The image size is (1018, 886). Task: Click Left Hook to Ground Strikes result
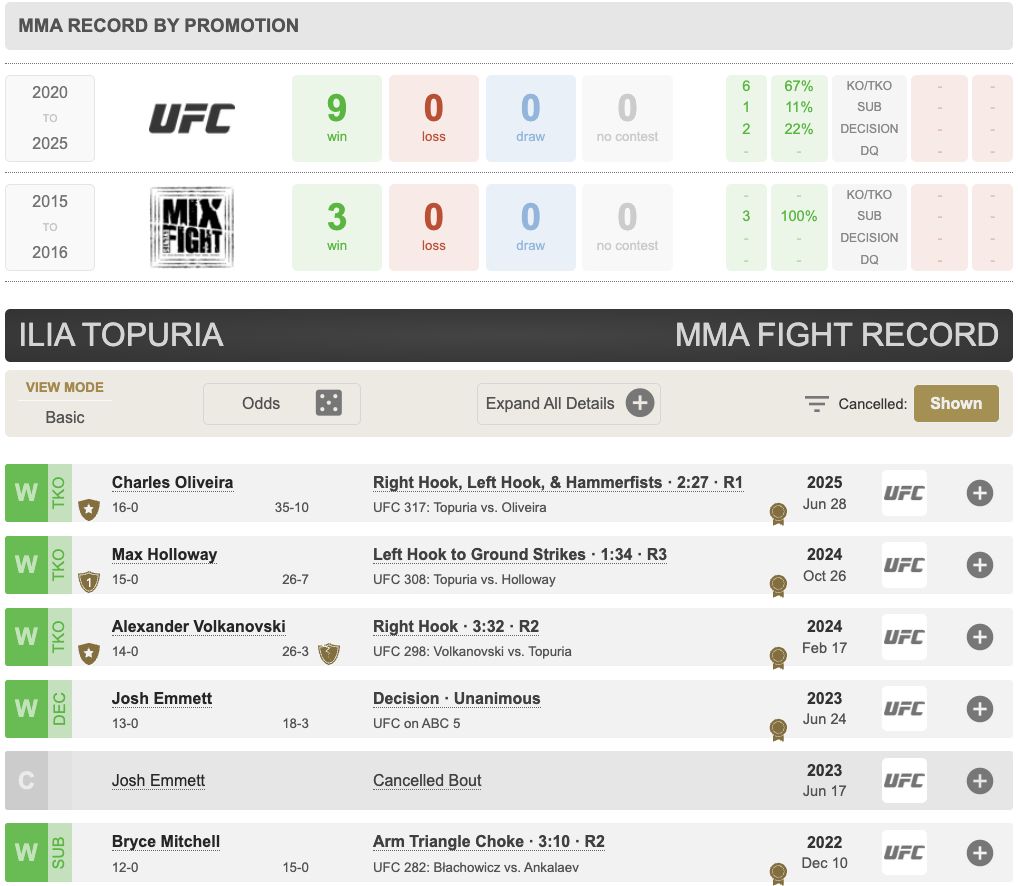(x=520, y=554)
